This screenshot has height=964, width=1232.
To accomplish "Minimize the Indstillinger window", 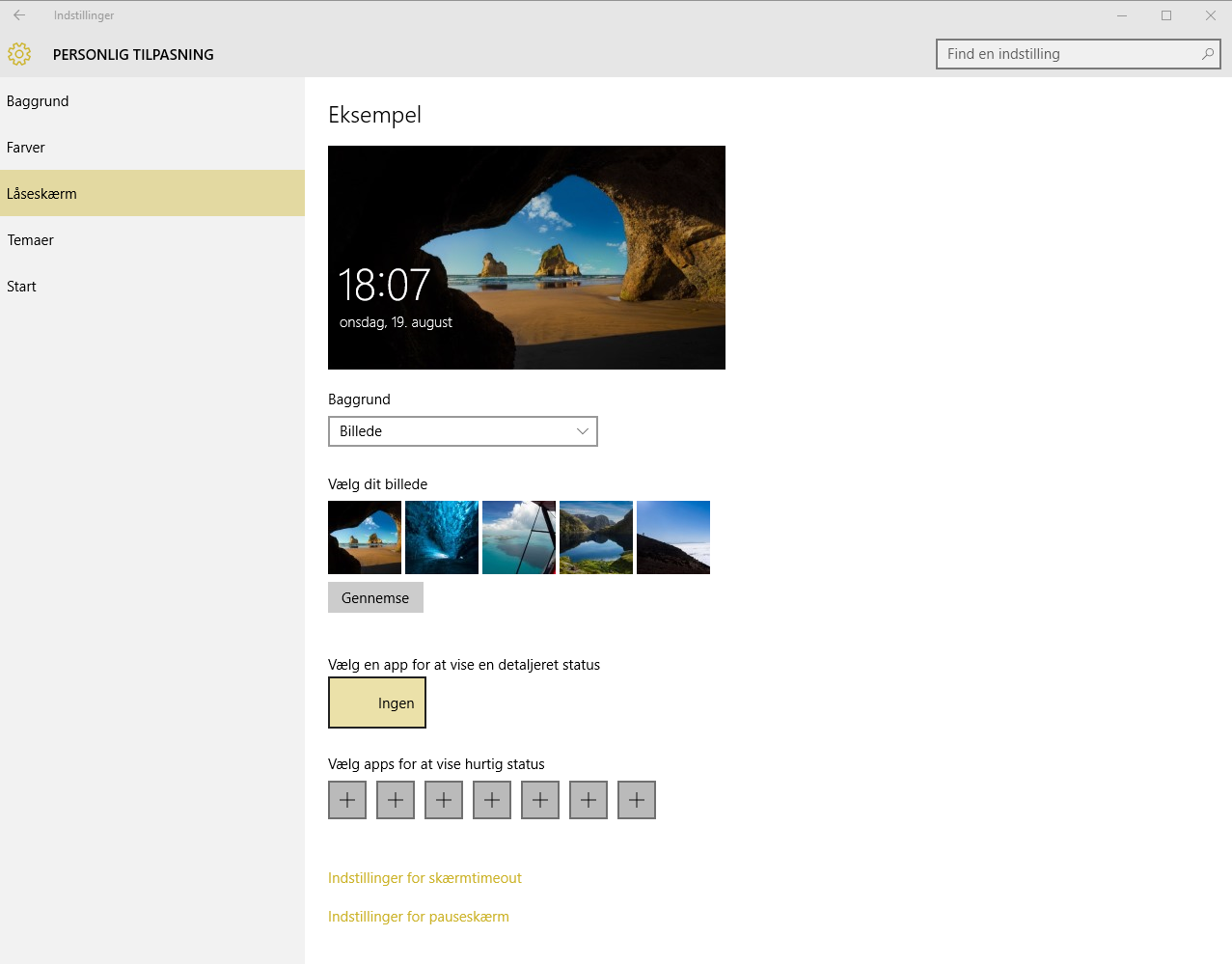I will [1122, 15].
